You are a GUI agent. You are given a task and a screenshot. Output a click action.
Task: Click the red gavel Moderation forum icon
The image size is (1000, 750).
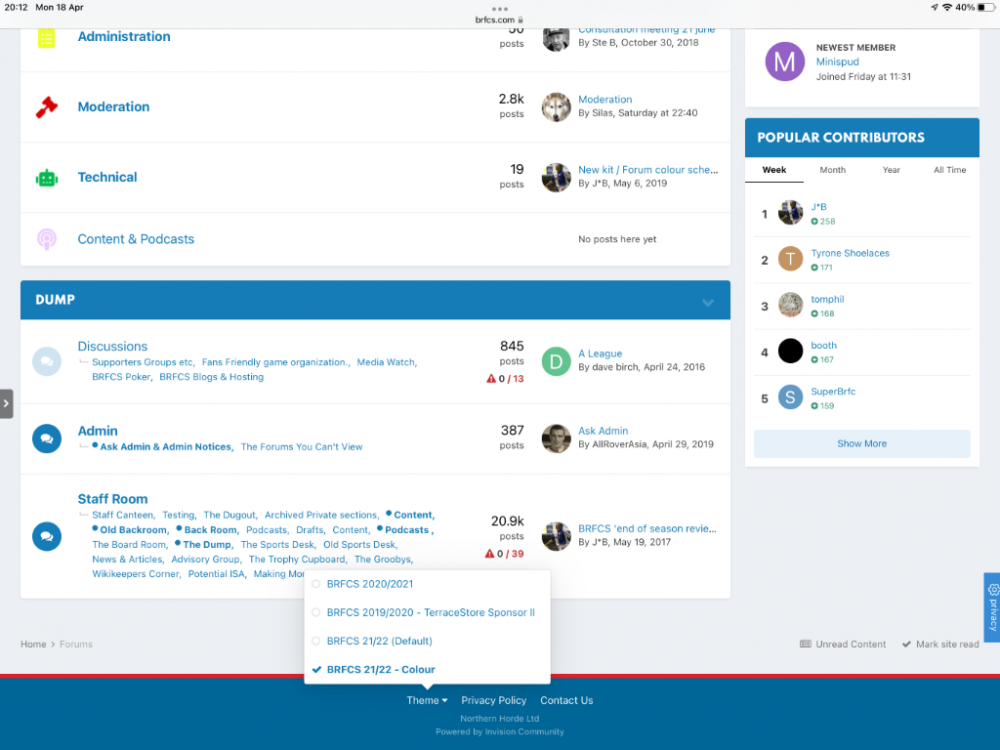coord(47,107)
